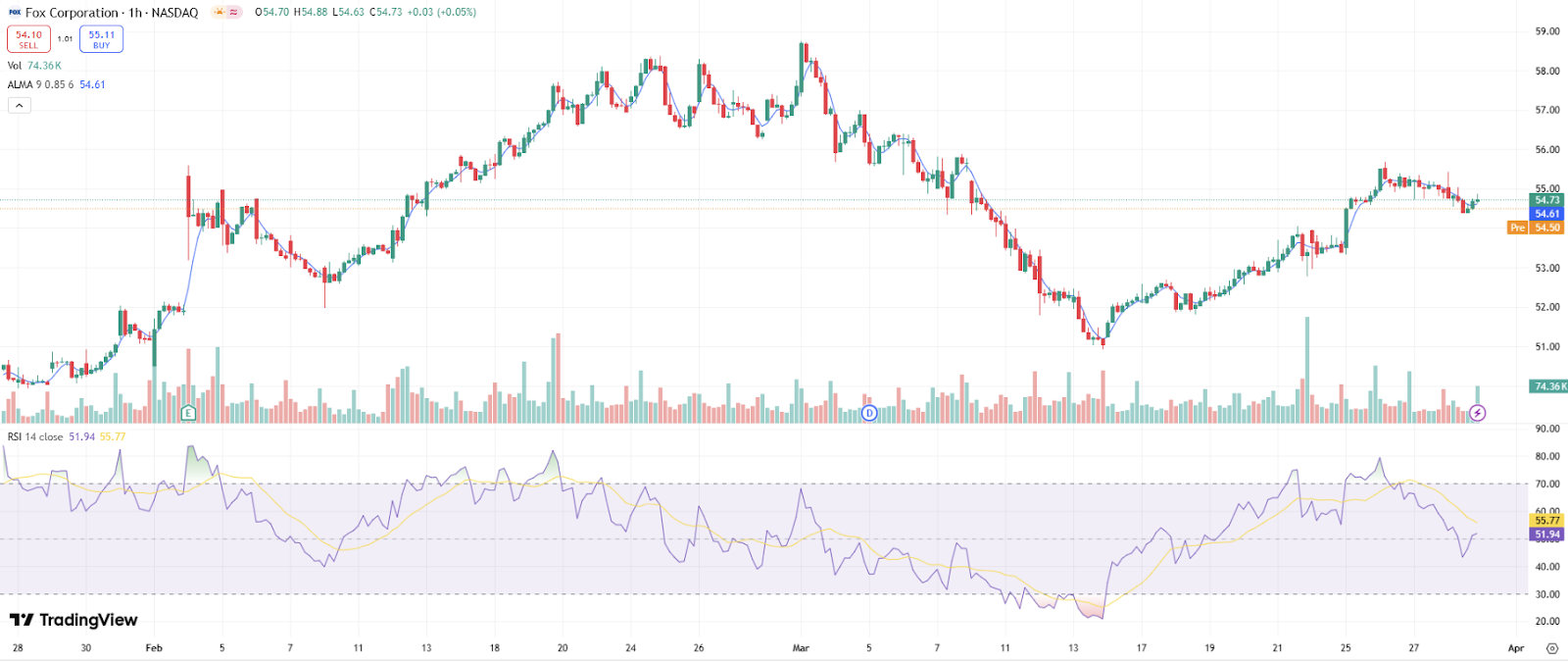
Task: Click the TradingView logo
Action: (x=73, y=620)
